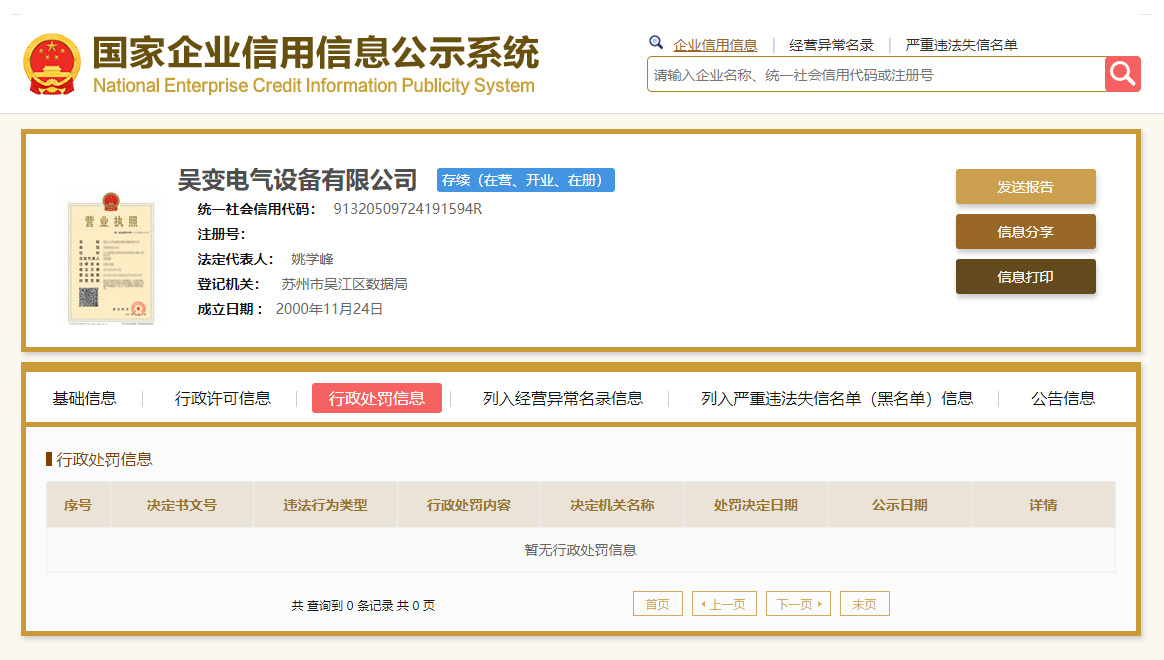
Task: Click the 序号 column header
Action: pos(78,505)
